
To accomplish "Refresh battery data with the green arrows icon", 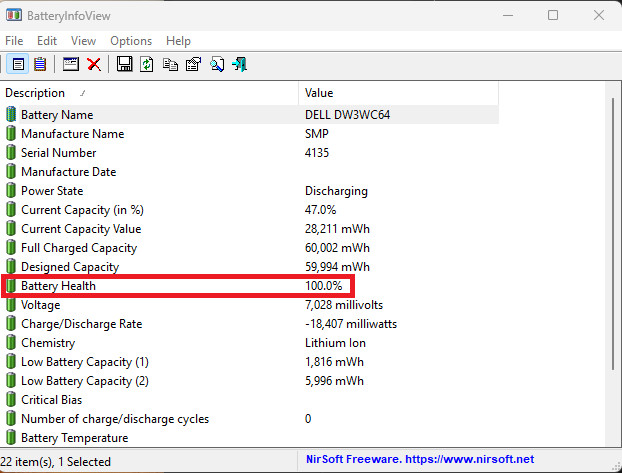I will tap(147, 64).
